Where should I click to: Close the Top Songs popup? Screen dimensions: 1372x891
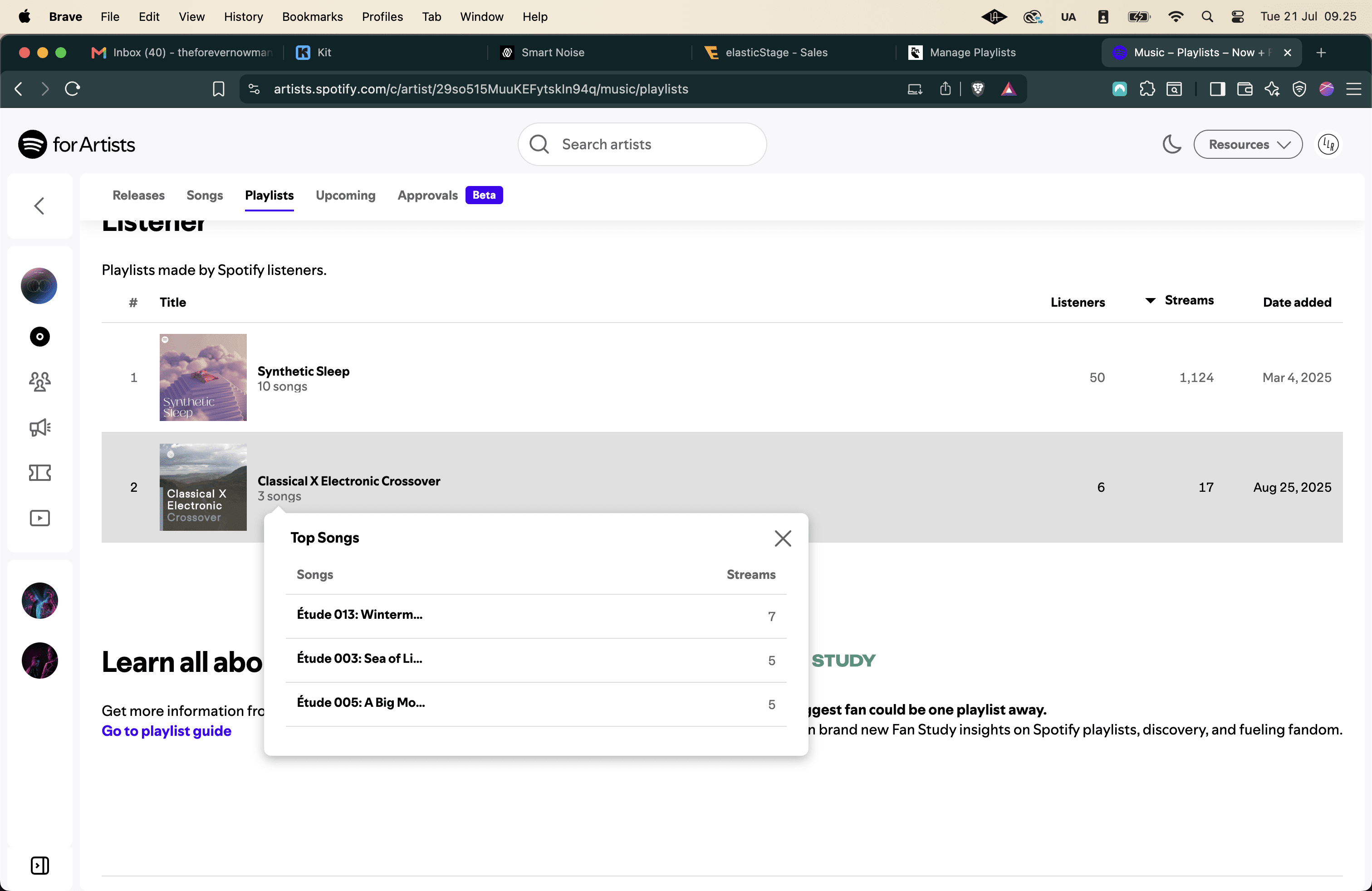pyautogui.click(x=782, y=538)
